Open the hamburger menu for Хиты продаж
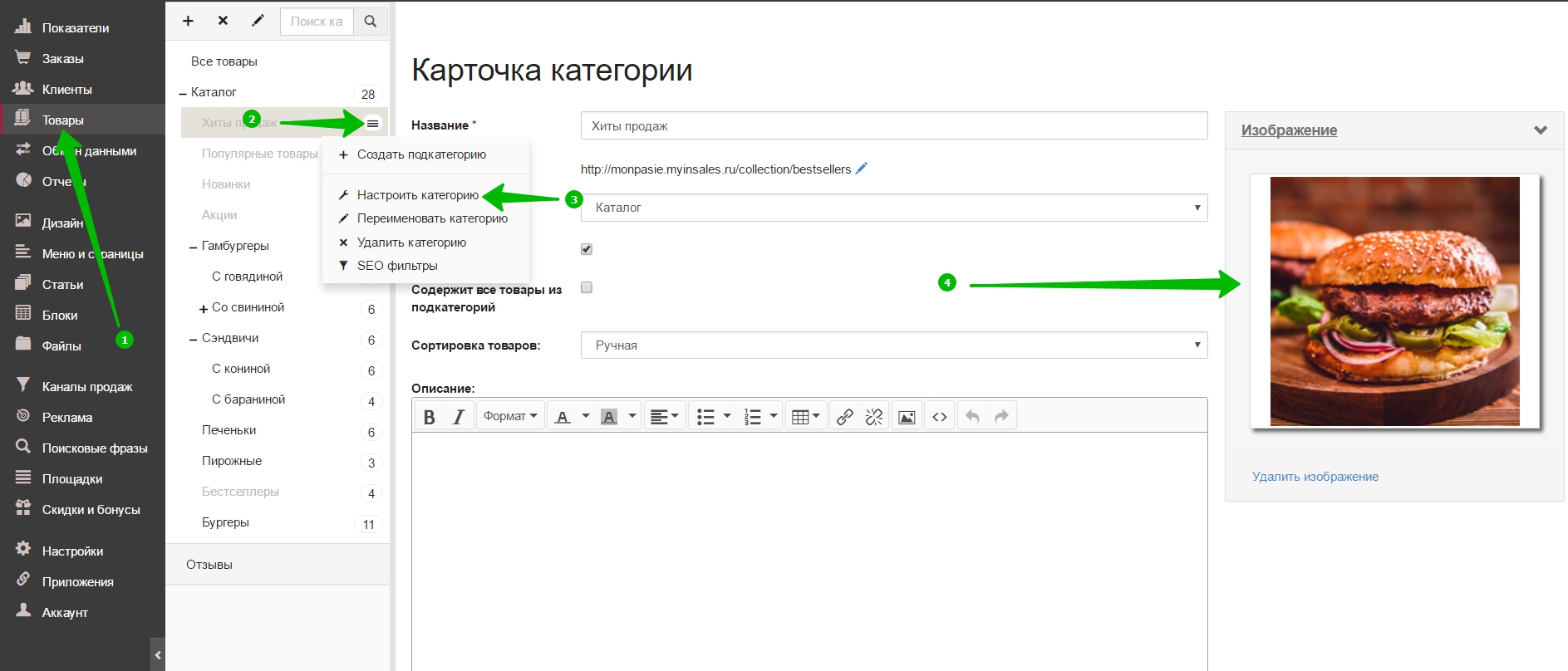This screenshot has height=671, width=1568. tap(373, 123)
